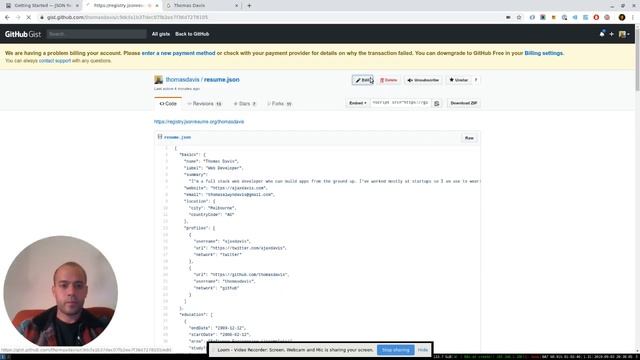640x360 pixels.
Task: Click the Unstar button
Action: click(x=458, y=80)
